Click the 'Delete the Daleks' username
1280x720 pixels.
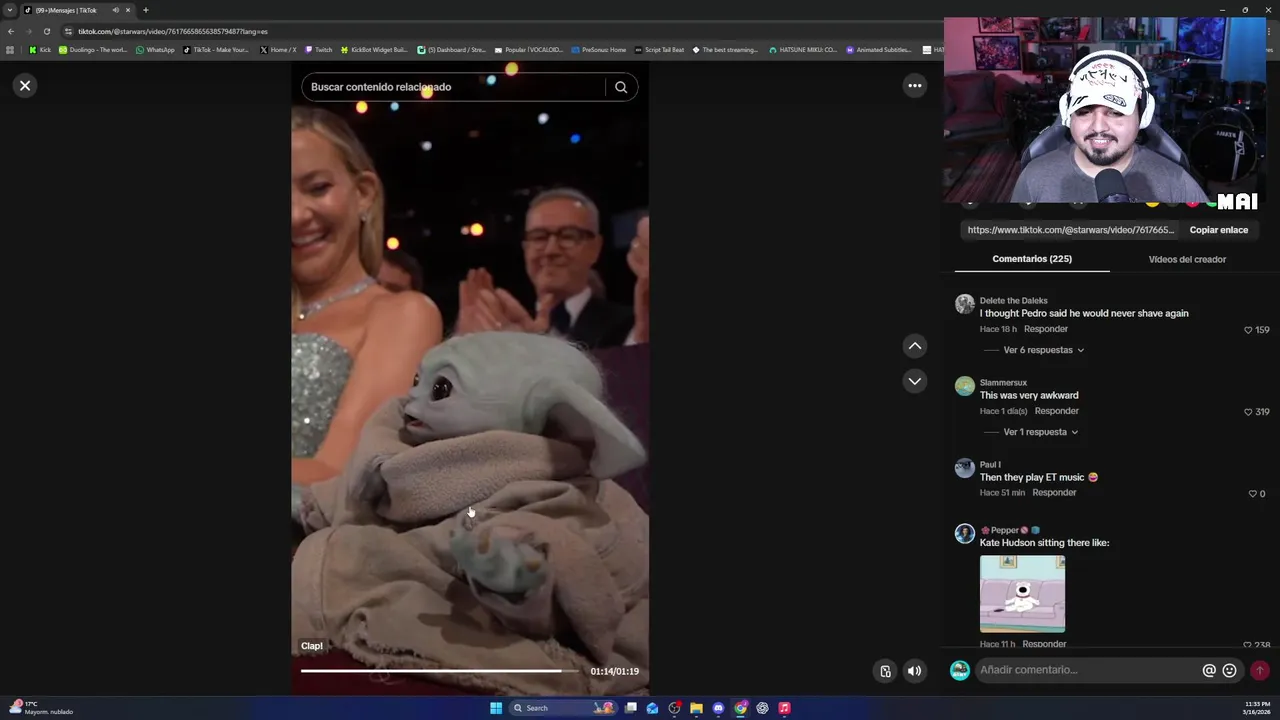[1013, 301]
